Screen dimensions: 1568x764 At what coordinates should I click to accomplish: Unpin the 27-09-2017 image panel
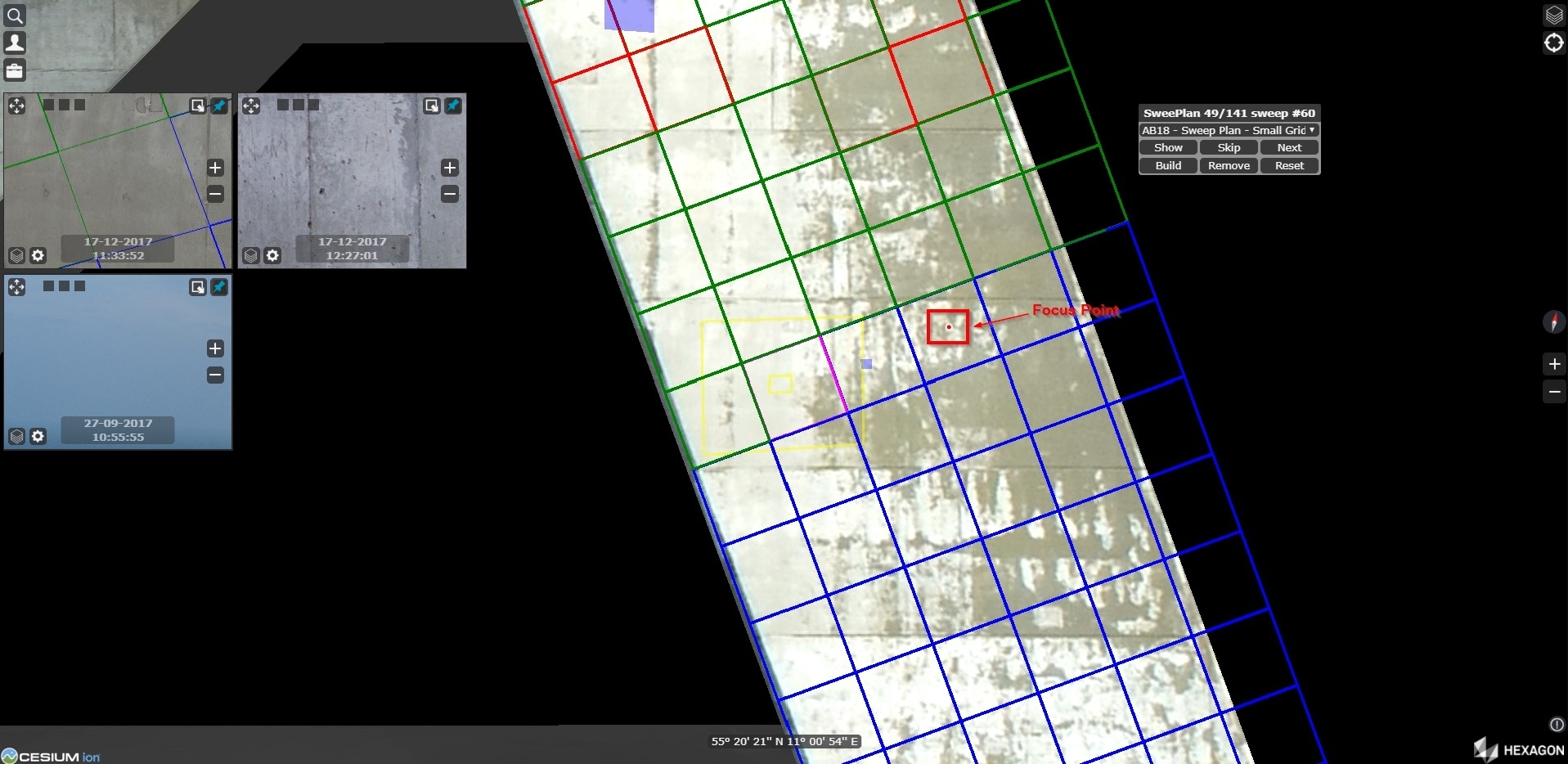(219, 287)
